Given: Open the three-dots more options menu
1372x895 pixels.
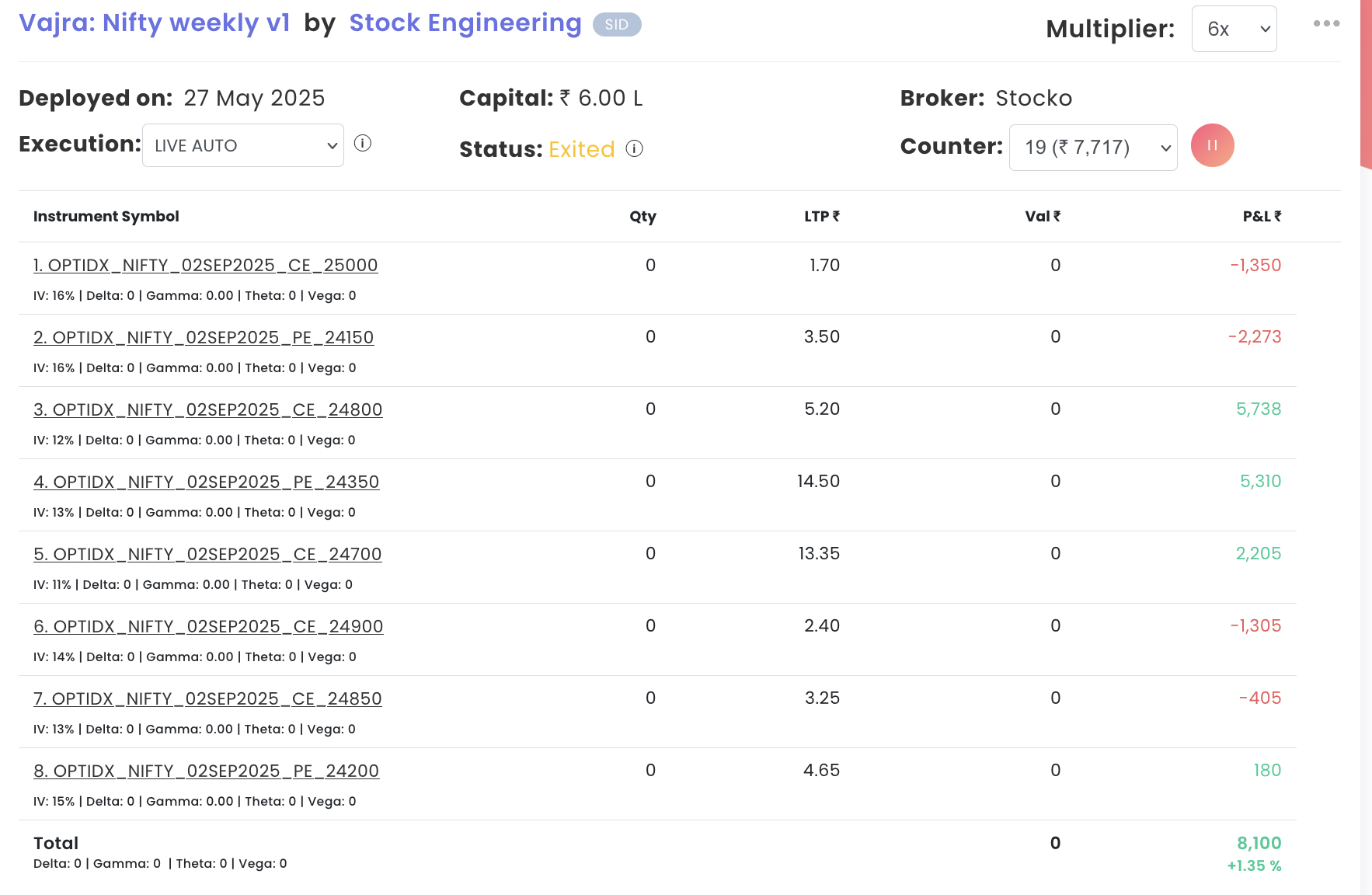Looking at the screenshot, I should (x=1326, y=23).
